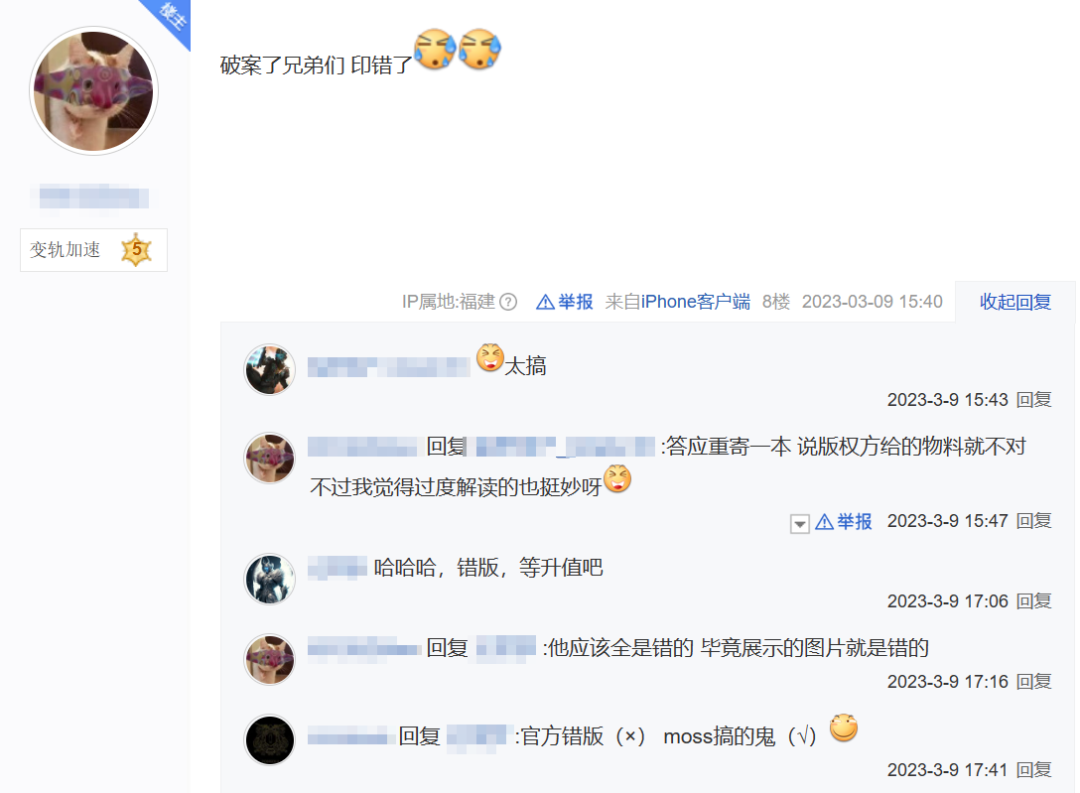
Task: Open the 变轨加速 level 5 badge
Action: [94, 250]
